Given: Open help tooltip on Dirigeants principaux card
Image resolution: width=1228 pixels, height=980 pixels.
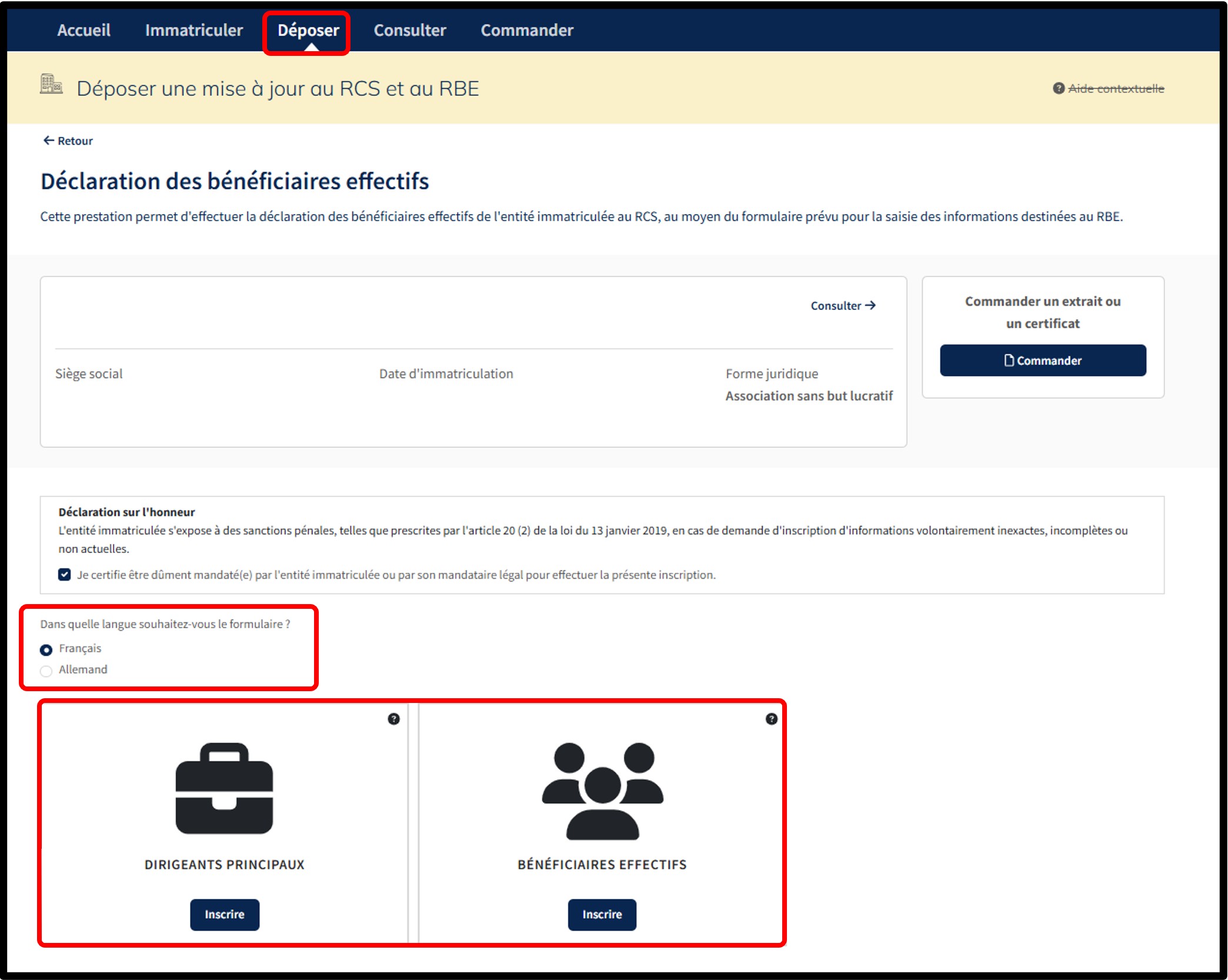Looking at the screenshot, I should [x=393, y=719].
